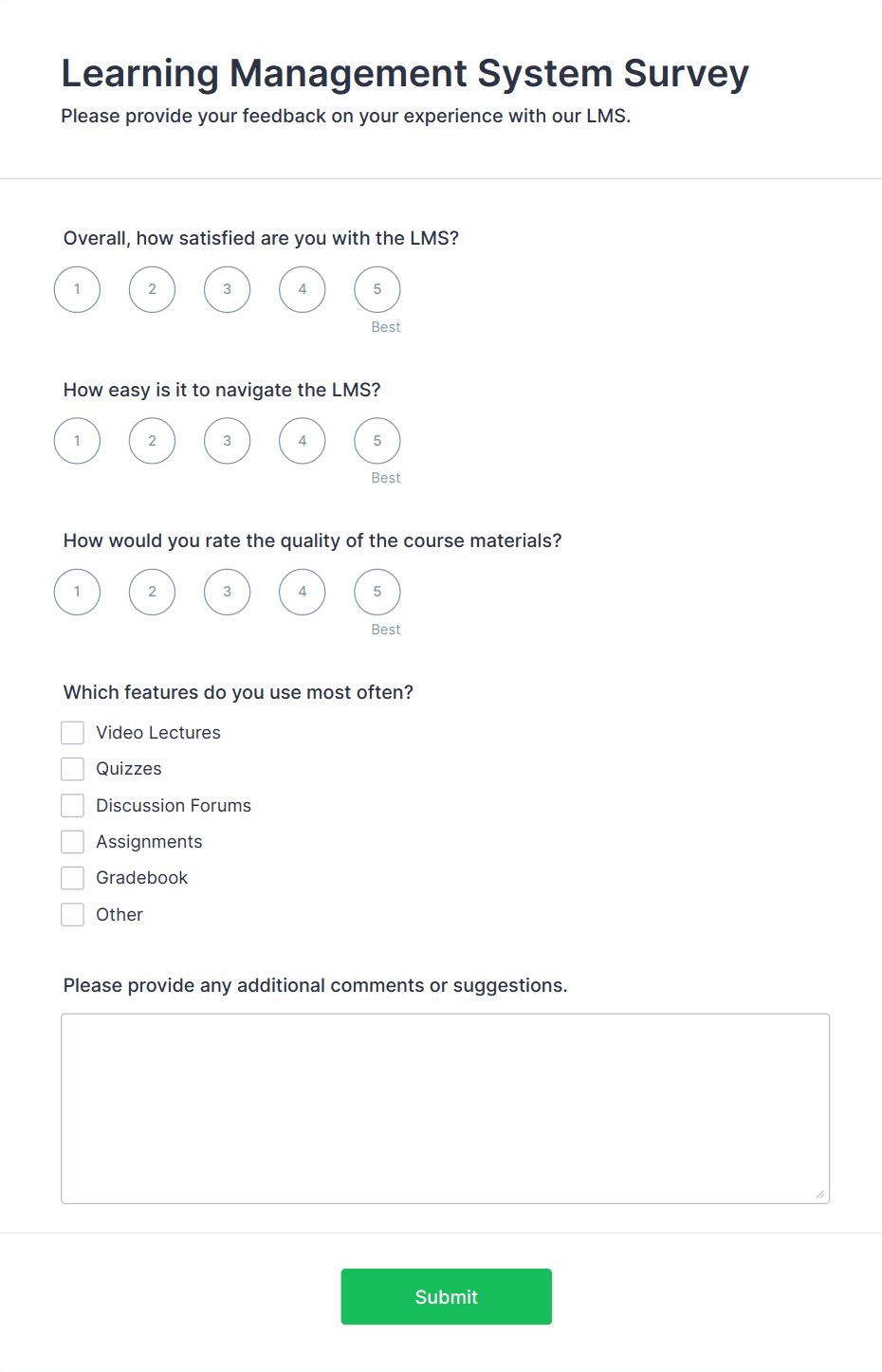Check Discussion Forums as a used feature

click(x=72, y=805)
